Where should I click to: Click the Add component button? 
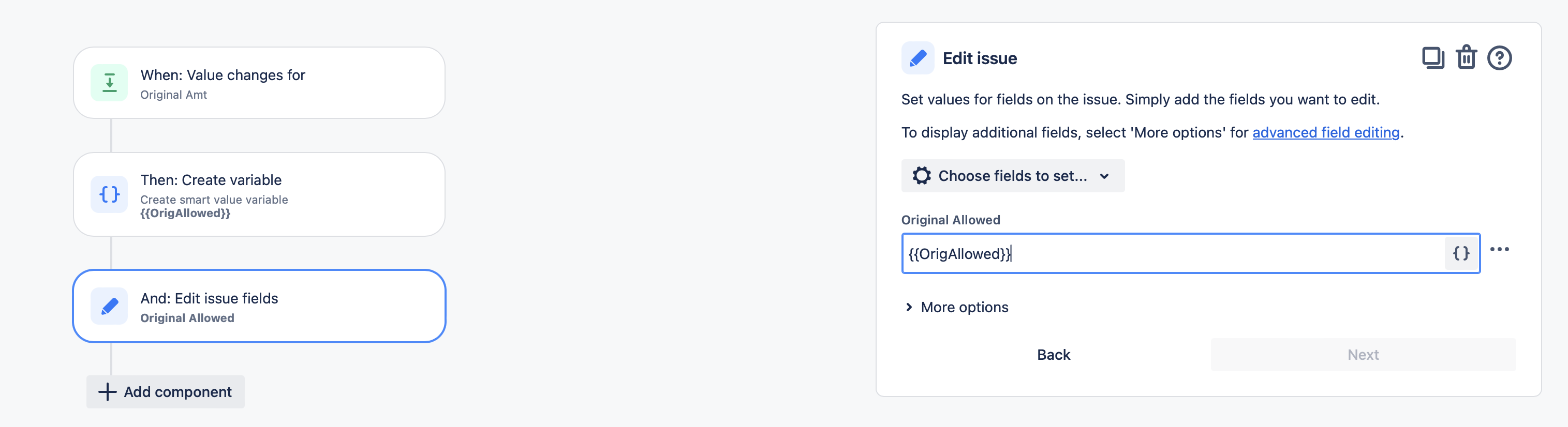pyautogui.click(x=166, y=392)
